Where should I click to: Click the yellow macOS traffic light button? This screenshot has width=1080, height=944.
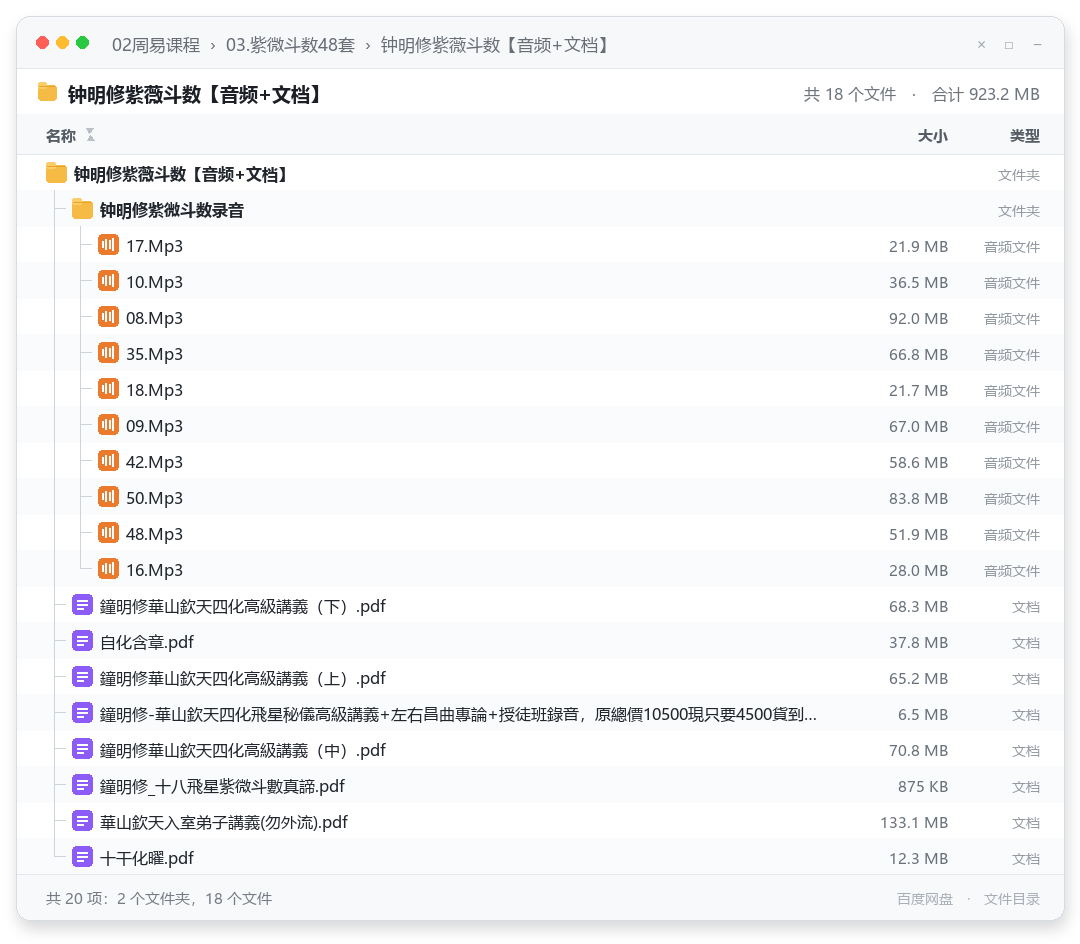[x=63, y=43]
